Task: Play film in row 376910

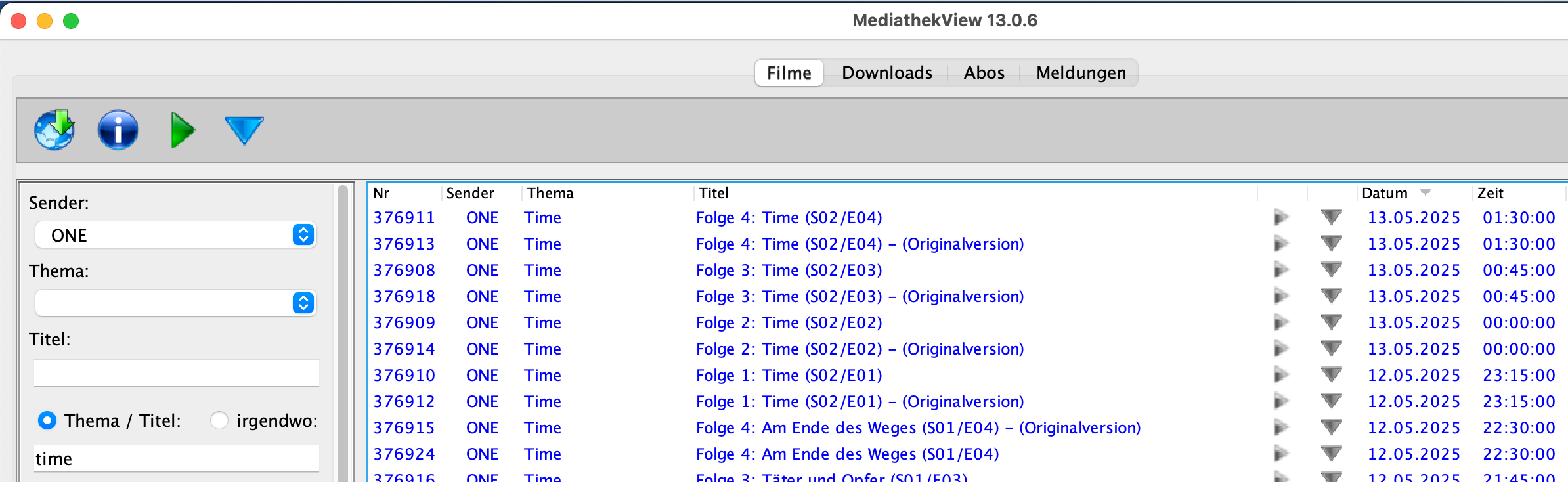Action: point(1280,375)
